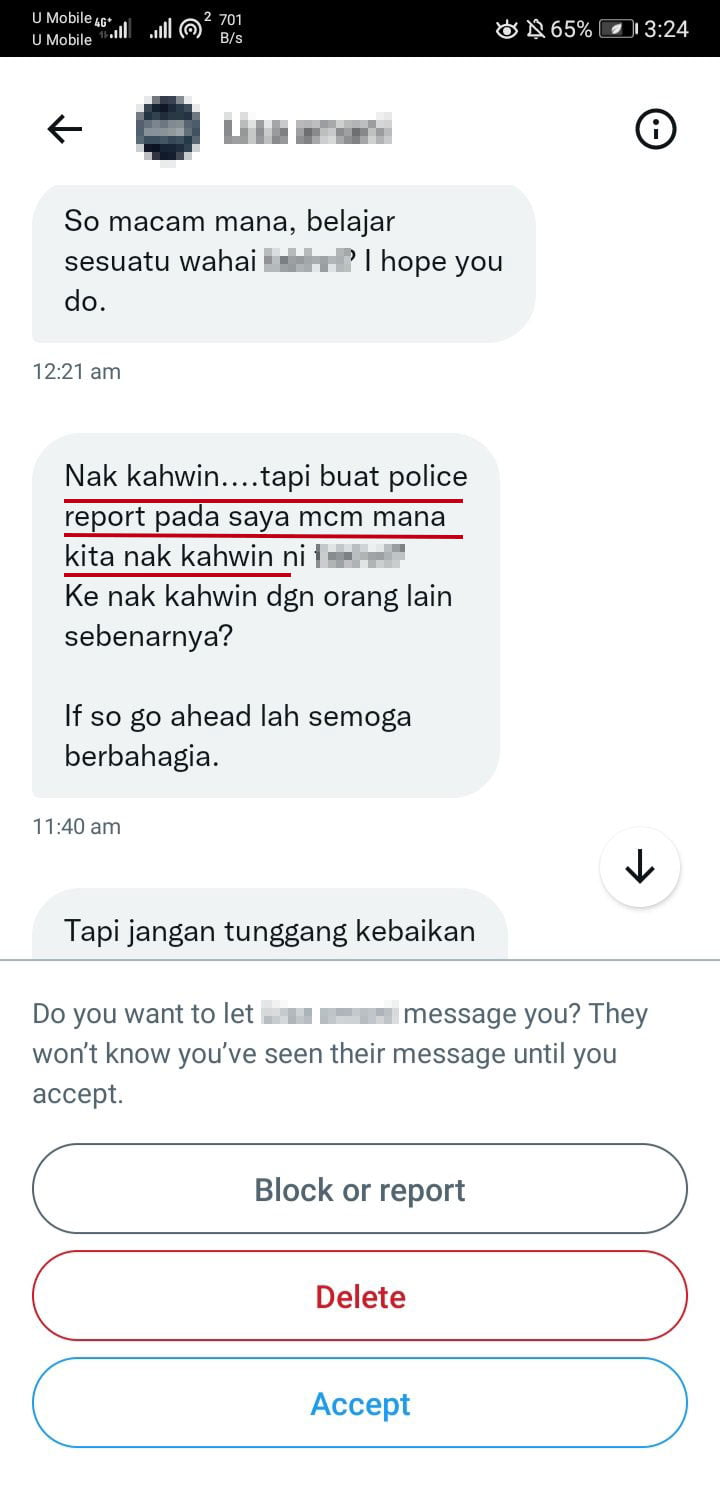This screenshot has width=720, height=1496.
Task: Tap the blurred sender name in header
Action: click(307, 130)
